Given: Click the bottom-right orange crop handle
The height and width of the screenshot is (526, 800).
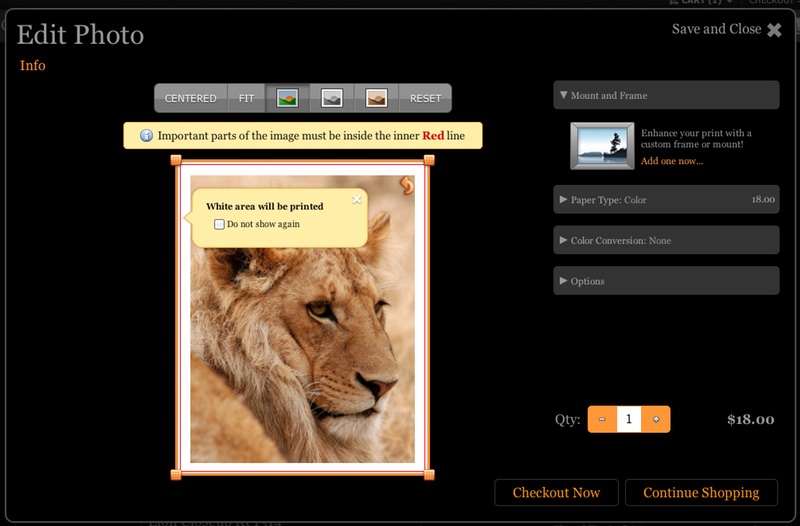Looking at the screenshot, I should 429,474.
